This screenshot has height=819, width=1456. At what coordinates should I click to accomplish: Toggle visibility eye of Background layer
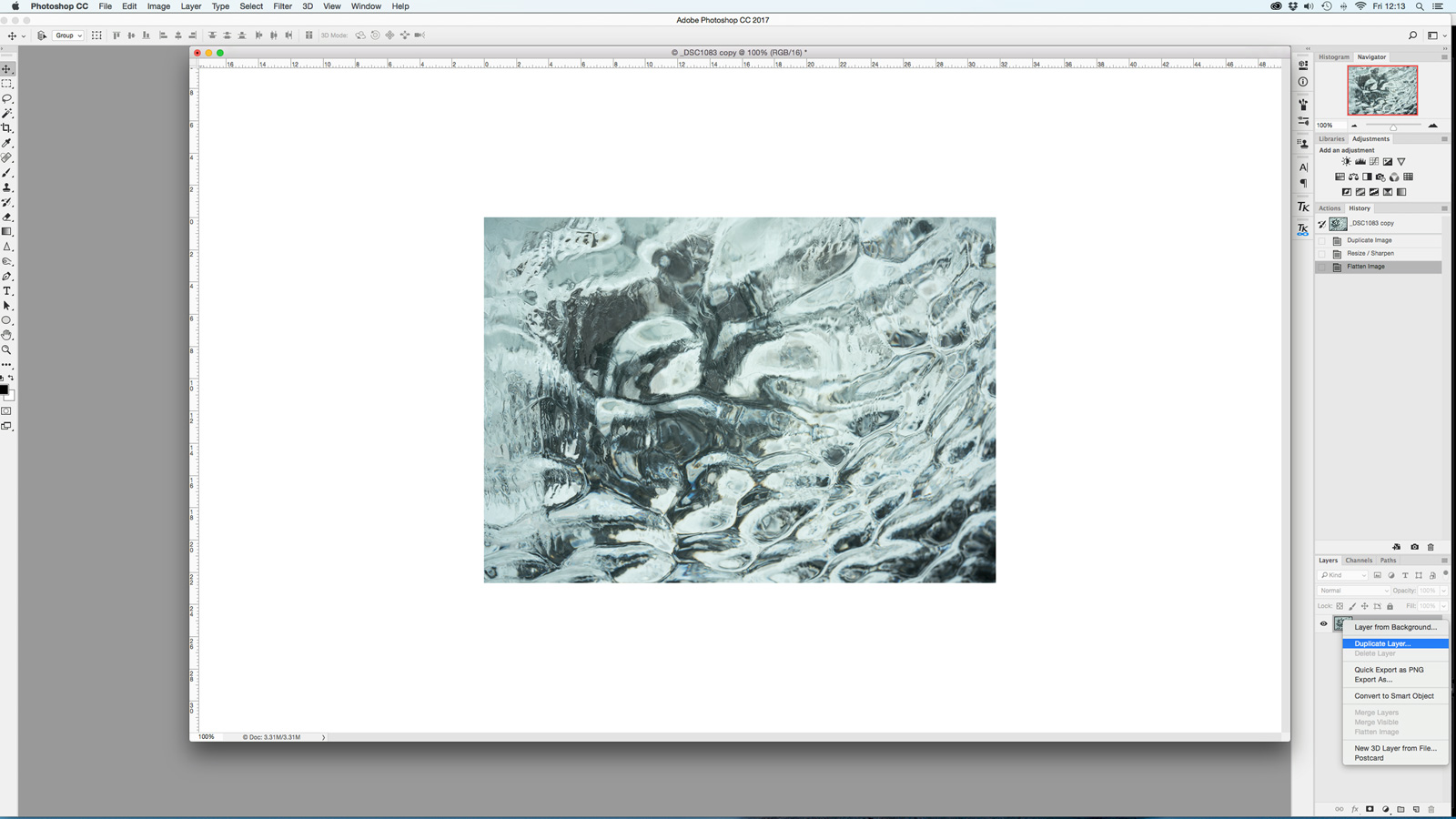tap(1323, 623)
